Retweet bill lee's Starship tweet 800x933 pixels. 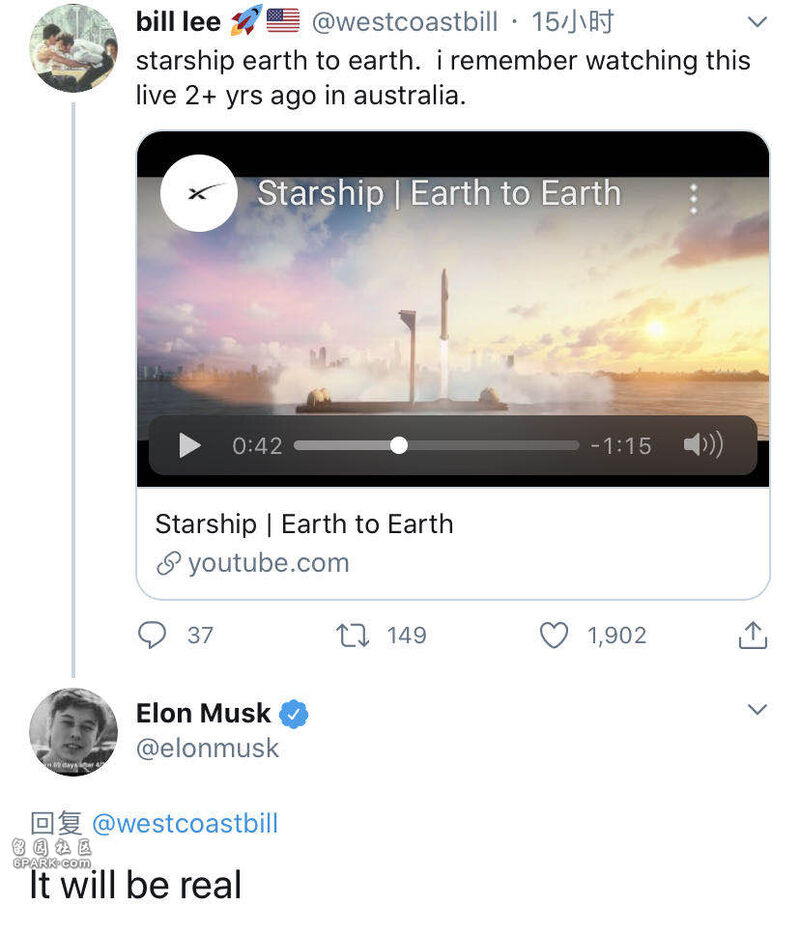point(353,635)
